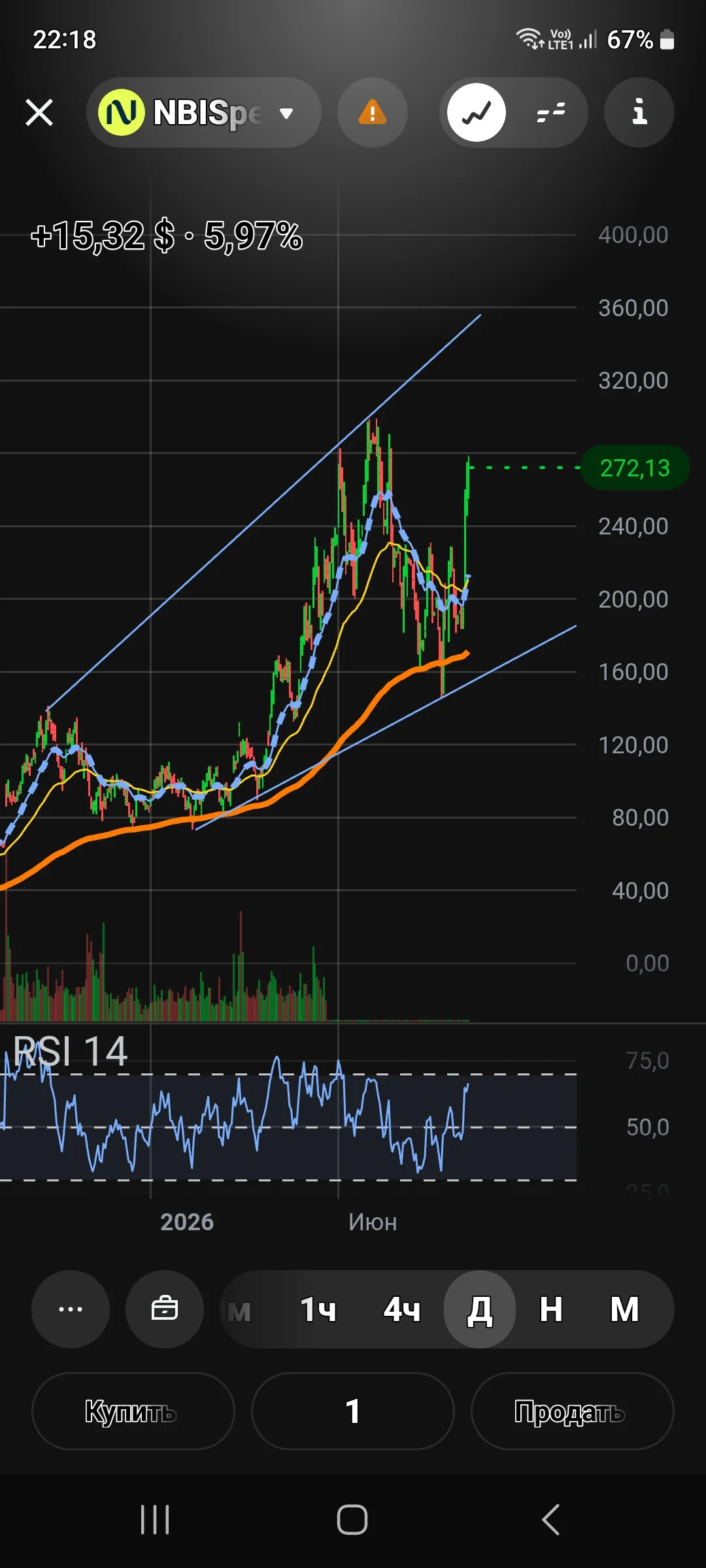
Task: Tap the Android recent apps button
Action: point(155,1520)
